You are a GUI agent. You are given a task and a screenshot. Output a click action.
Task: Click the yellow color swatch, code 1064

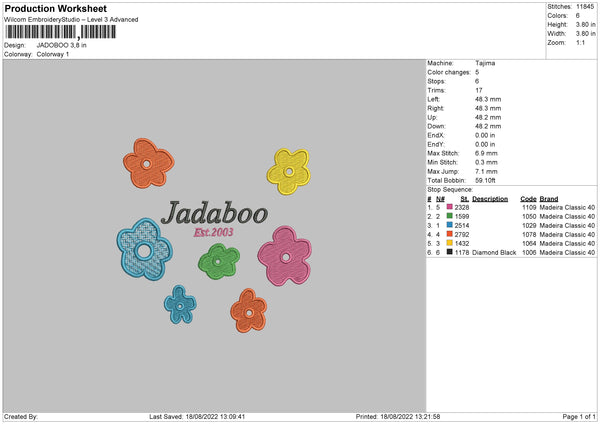tap(450, 243)
